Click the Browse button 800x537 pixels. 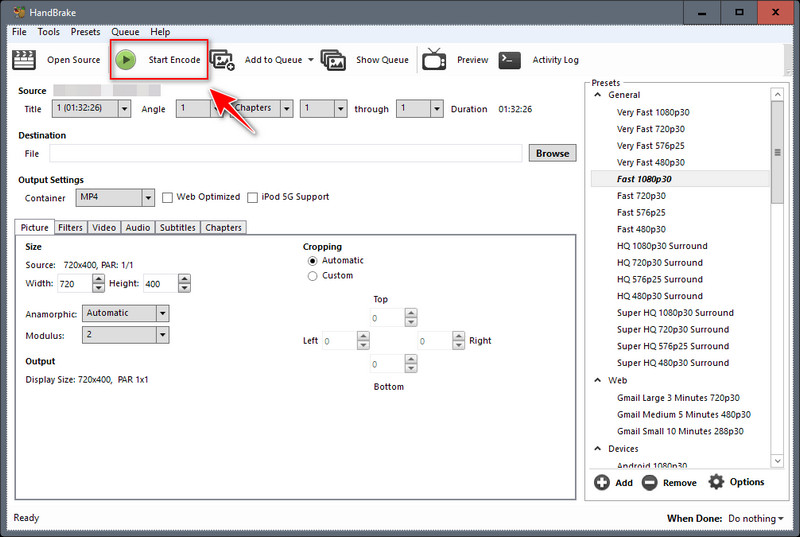(553, 154)
